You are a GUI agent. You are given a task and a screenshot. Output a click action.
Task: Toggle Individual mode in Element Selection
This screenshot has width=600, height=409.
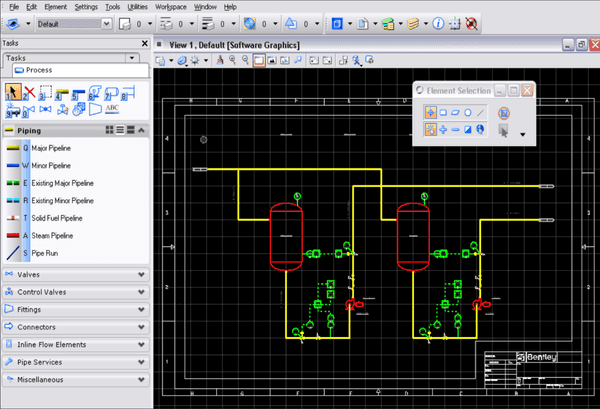429,112
